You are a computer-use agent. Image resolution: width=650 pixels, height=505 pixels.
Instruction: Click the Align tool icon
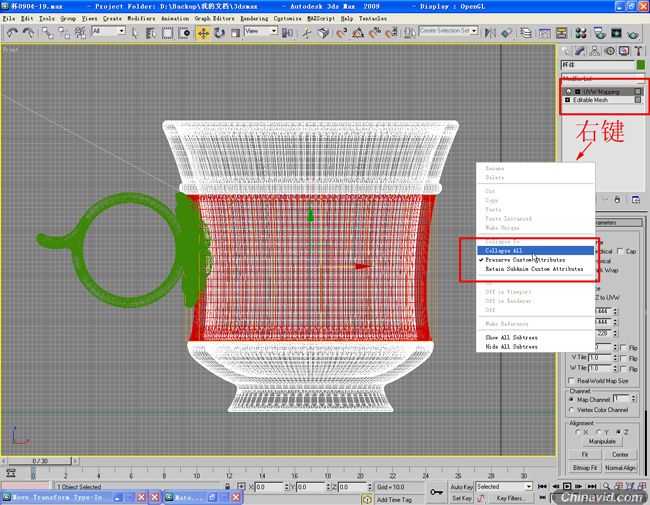506,33
